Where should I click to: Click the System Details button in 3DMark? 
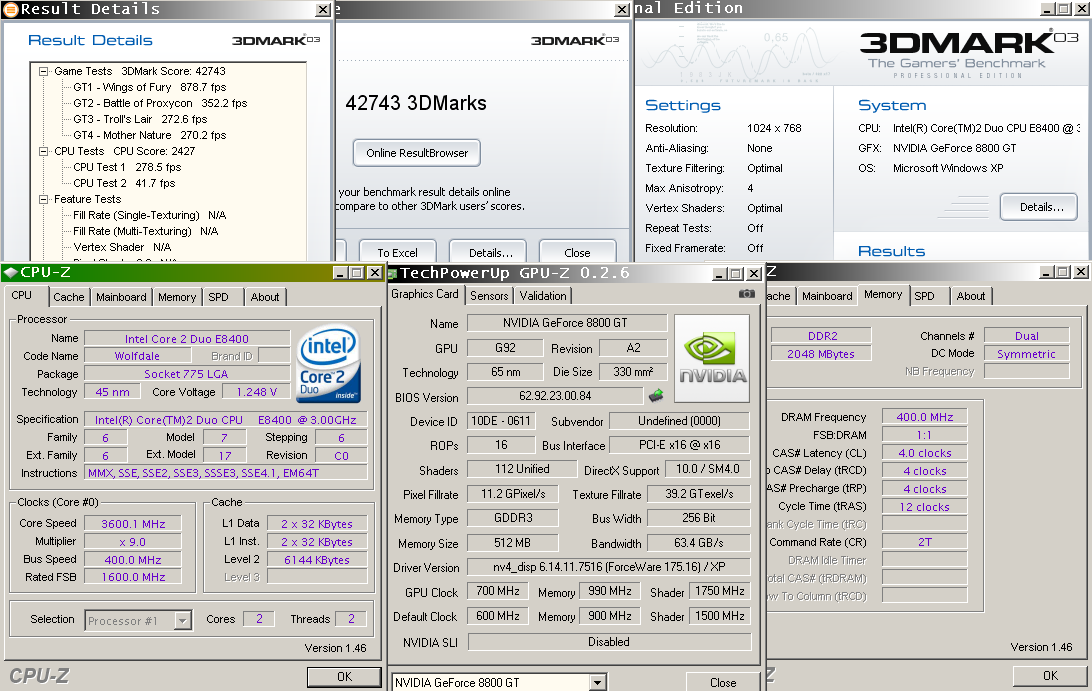1040,207
